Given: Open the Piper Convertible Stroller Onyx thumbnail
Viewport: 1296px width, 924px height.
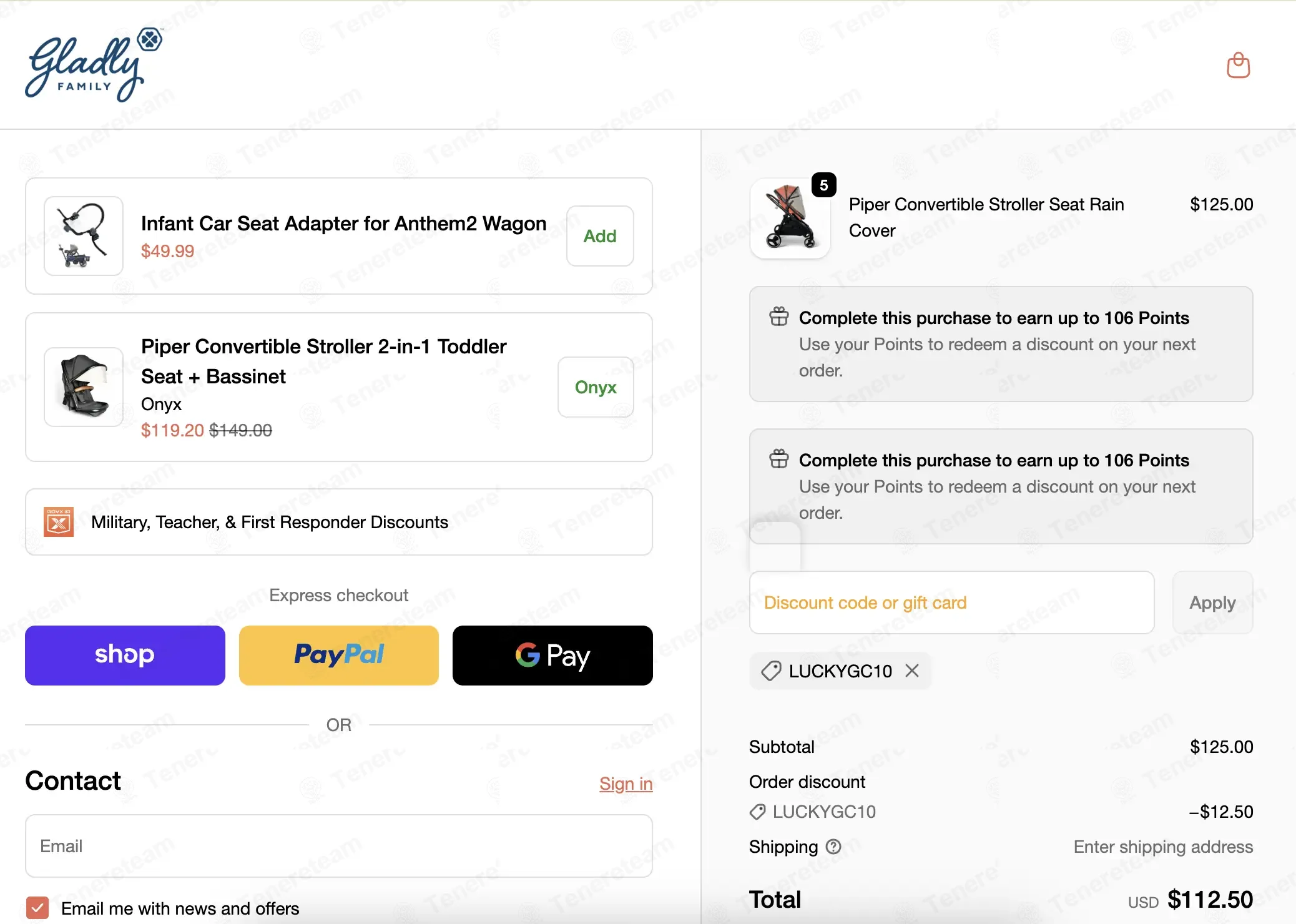Looking at the screenshot, I should click(84, 387).
